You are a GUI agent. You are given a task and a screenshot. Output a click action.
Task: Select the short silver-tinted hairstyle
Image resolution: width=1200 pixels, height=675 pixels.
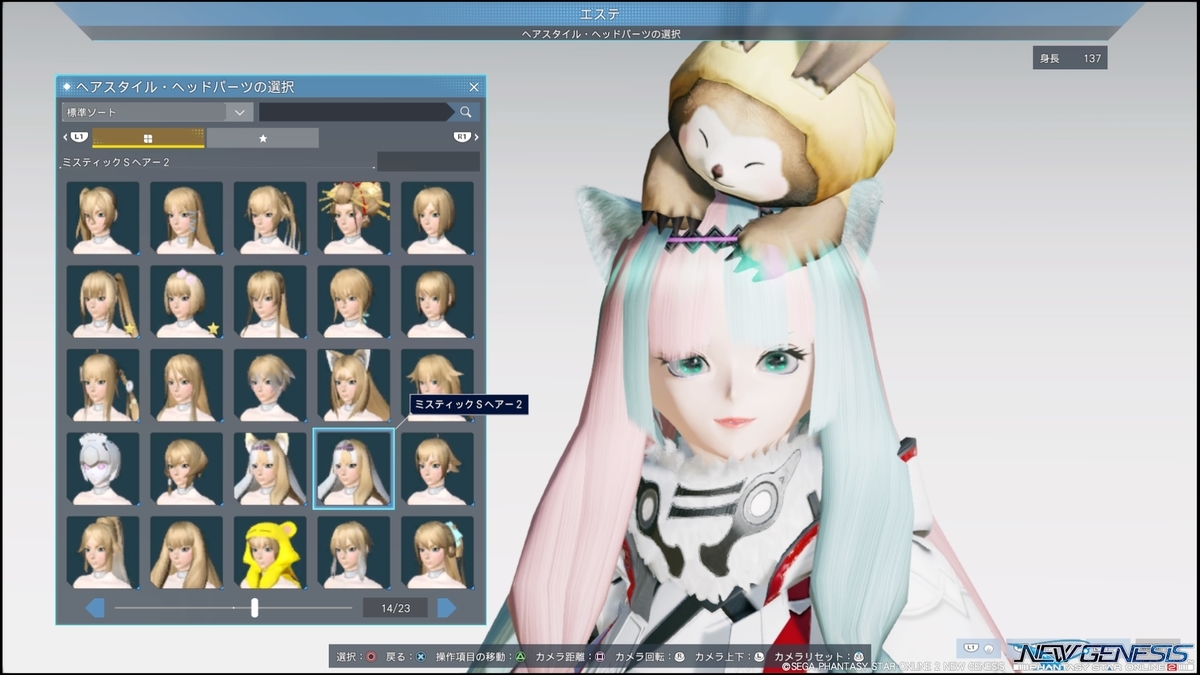[x=270, y=385]
